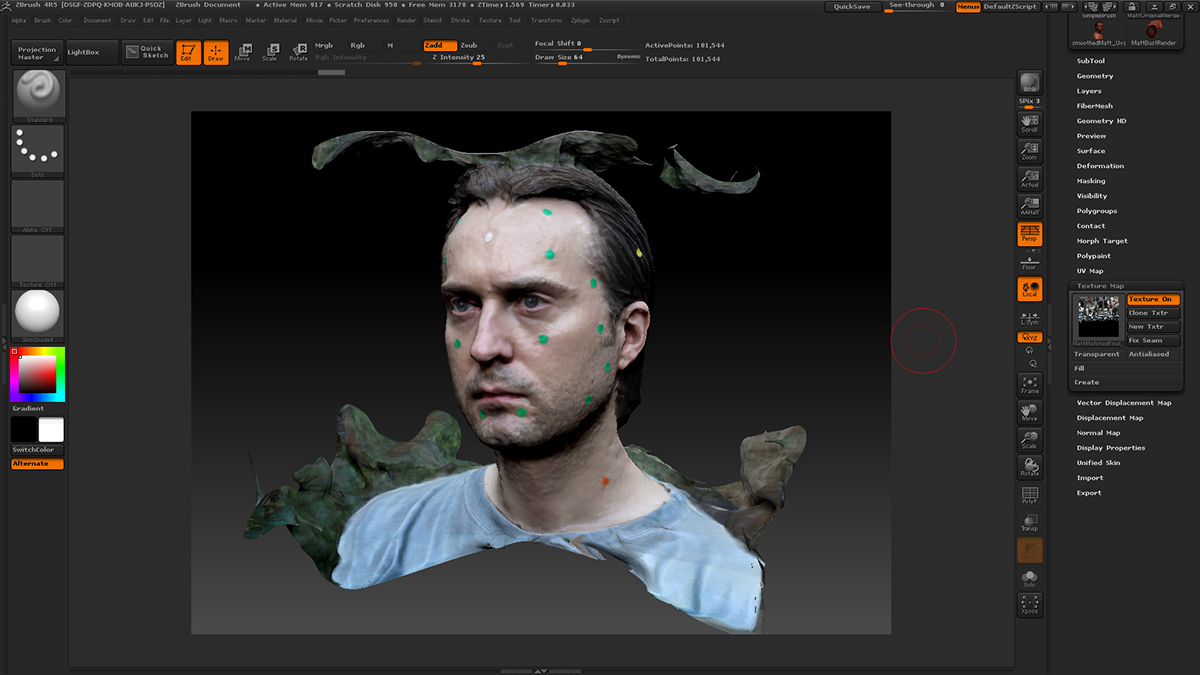Click the QuickSave button
The width and height of the screenshot is (1200, 675).
(852, 6)
